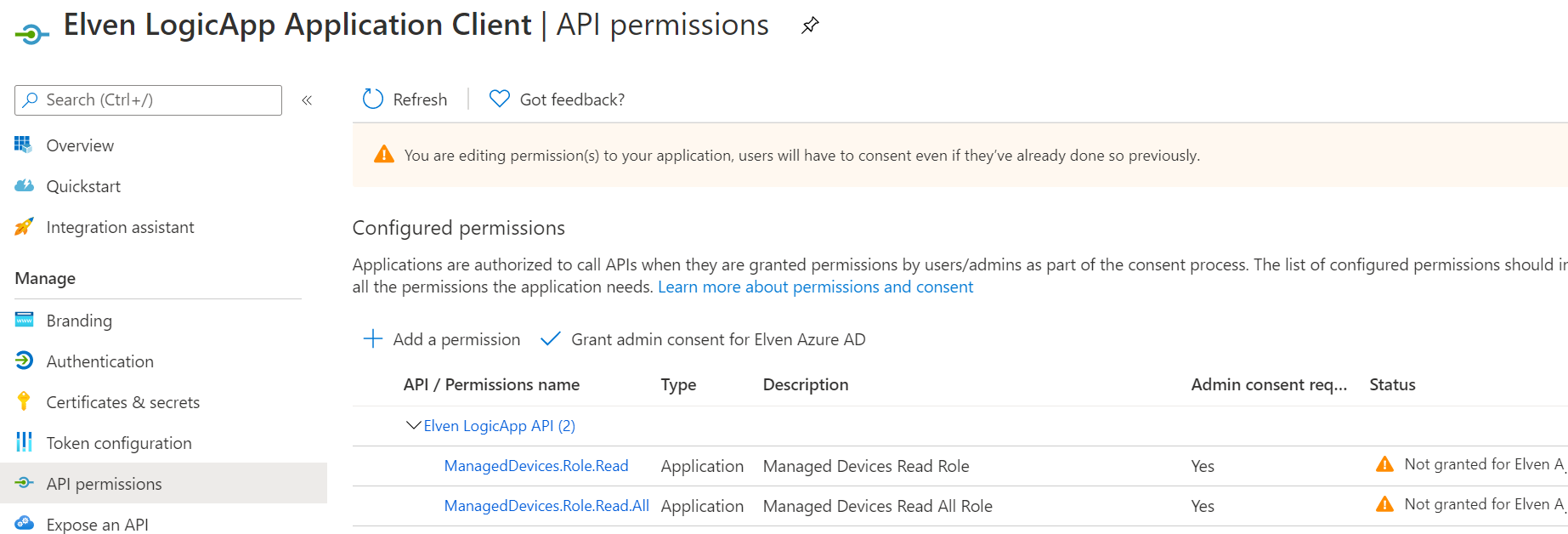
Task: Click the Elven LogicApp Application Client title
Action: [x=297, y=26]
